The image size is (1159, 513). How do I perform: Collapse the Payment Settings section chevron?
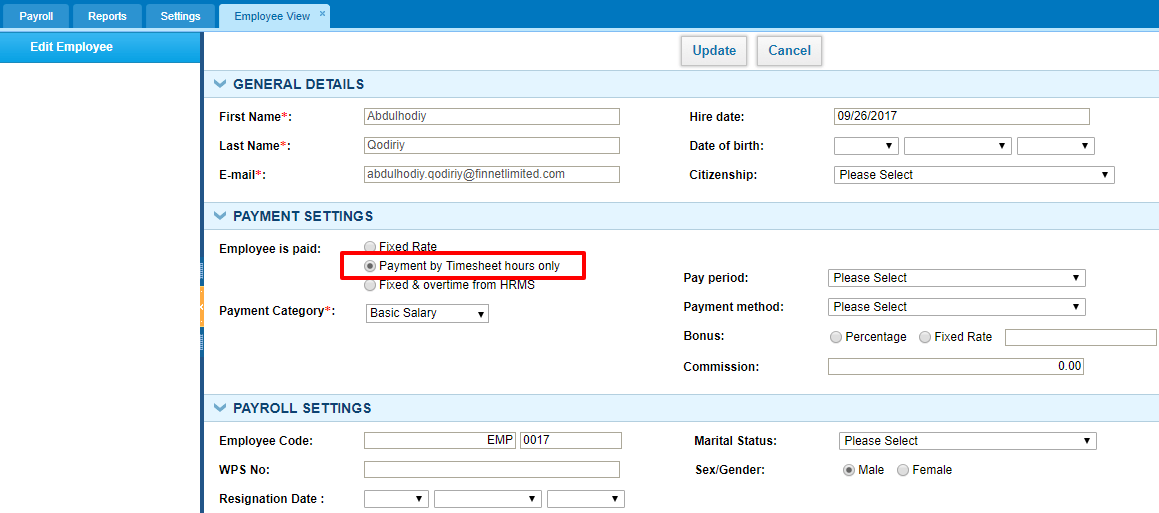[220, 216]
